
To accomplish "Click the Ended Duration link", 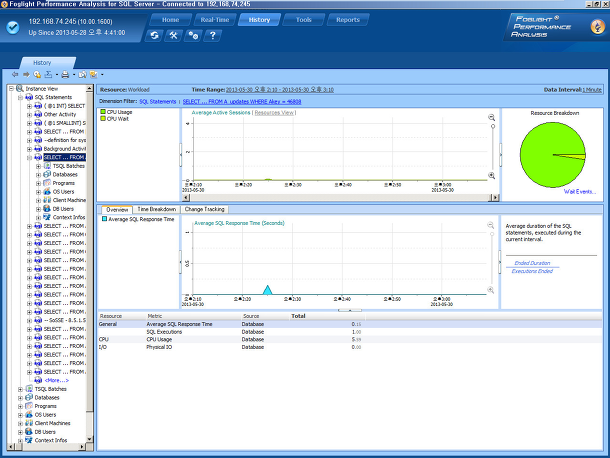I will (x=532, y=263).
